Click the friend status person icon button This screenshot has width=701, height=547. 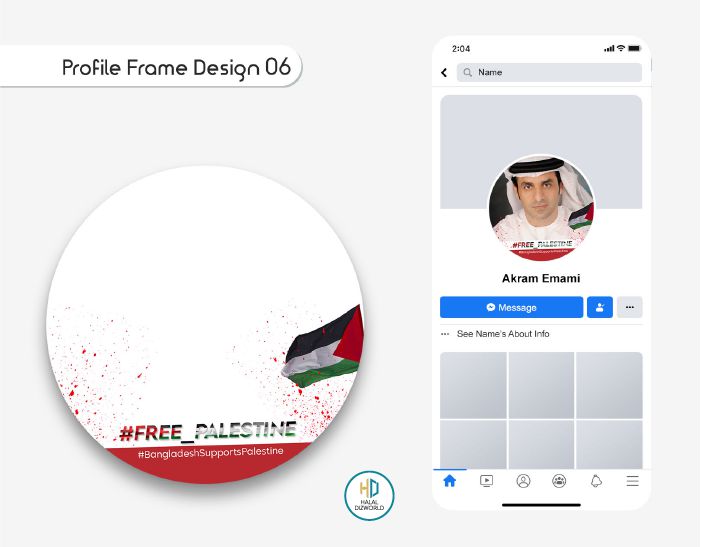[x=600, y=307]
